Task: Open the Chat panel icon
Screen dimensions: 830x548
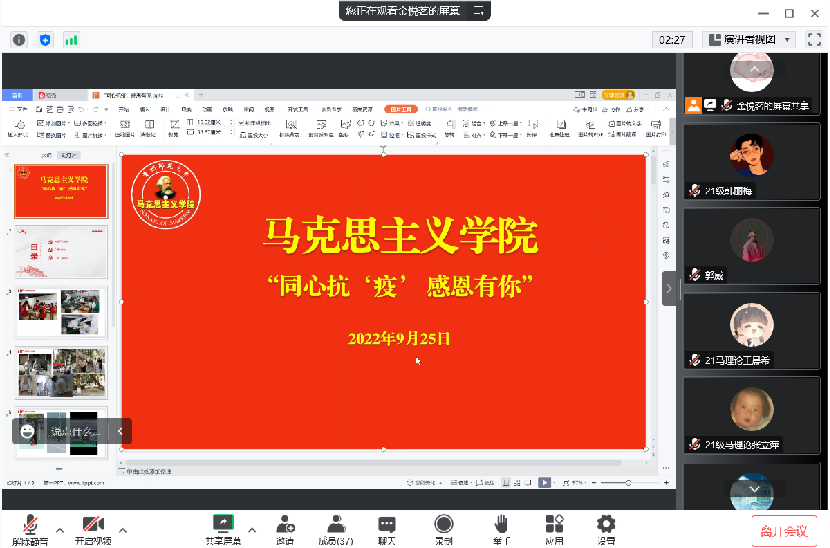Action: coord(387,525)
